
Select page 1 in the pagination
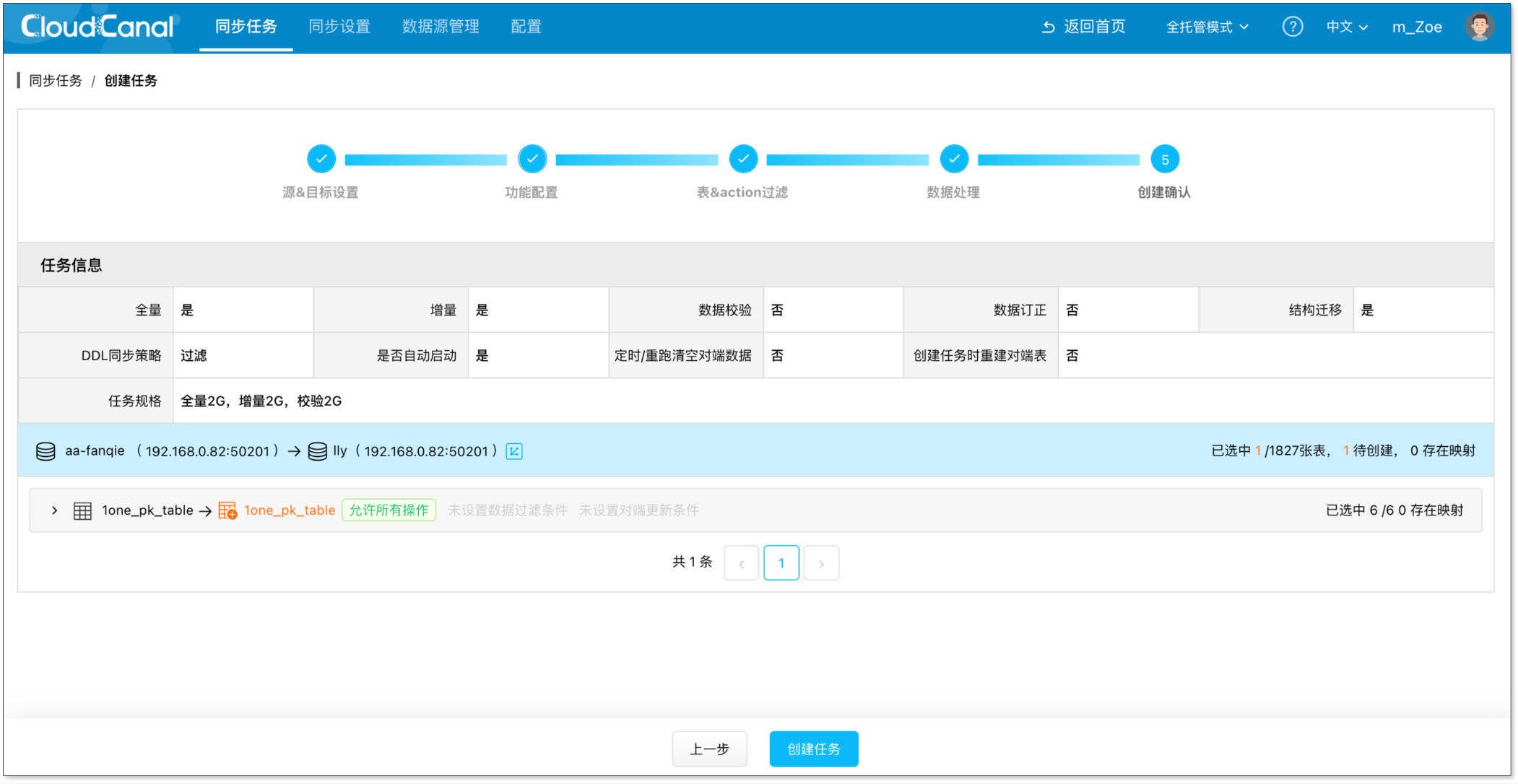781,562
